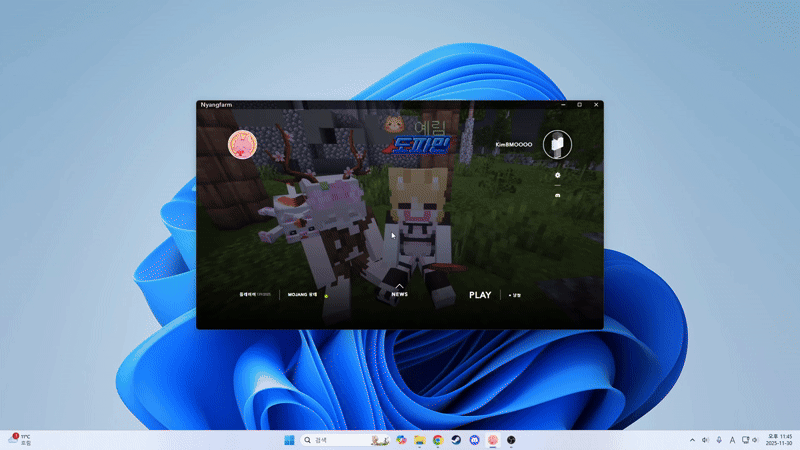Open the weather widget on taskbar
Image resolution: width=800 pixels, height=450 pixels.
coord(20,440)
